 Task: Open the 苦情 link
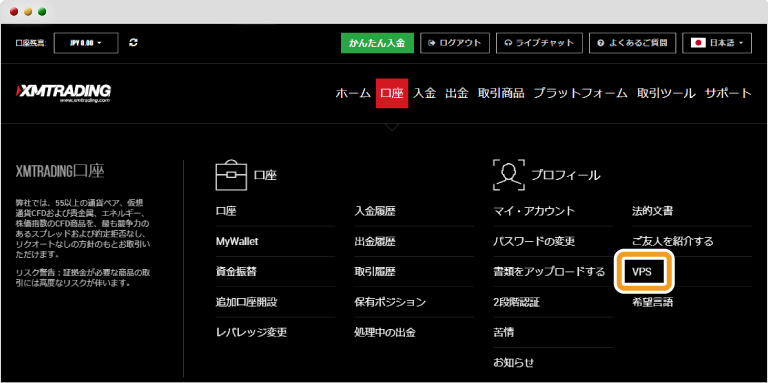(x=504, y=333)
